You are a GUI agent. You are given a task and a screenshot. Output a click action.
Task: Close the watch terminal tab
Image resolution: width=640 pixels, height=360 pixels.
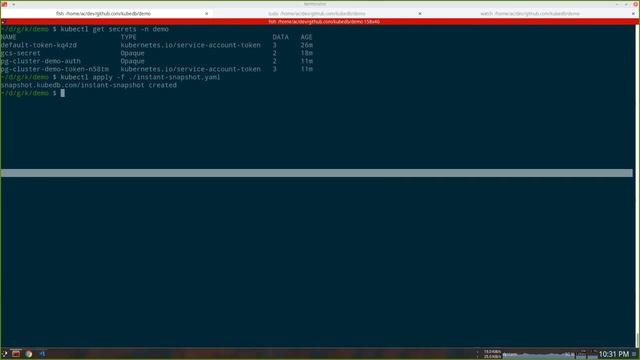(x=633, y=14)
